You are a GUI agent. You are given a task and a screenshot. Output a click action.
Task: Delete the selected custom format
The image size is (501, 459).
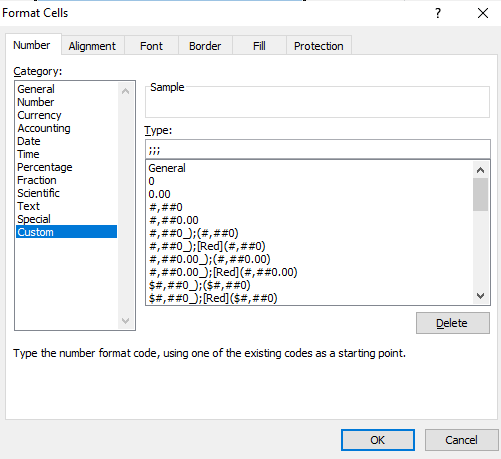(453, 323)
